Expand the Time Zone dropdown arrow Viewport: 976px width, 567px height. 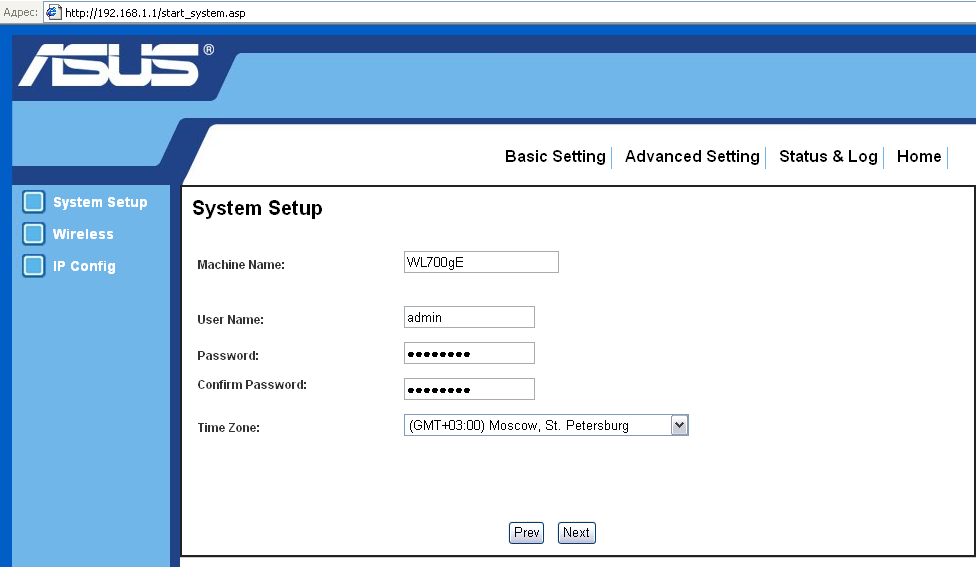679,425
